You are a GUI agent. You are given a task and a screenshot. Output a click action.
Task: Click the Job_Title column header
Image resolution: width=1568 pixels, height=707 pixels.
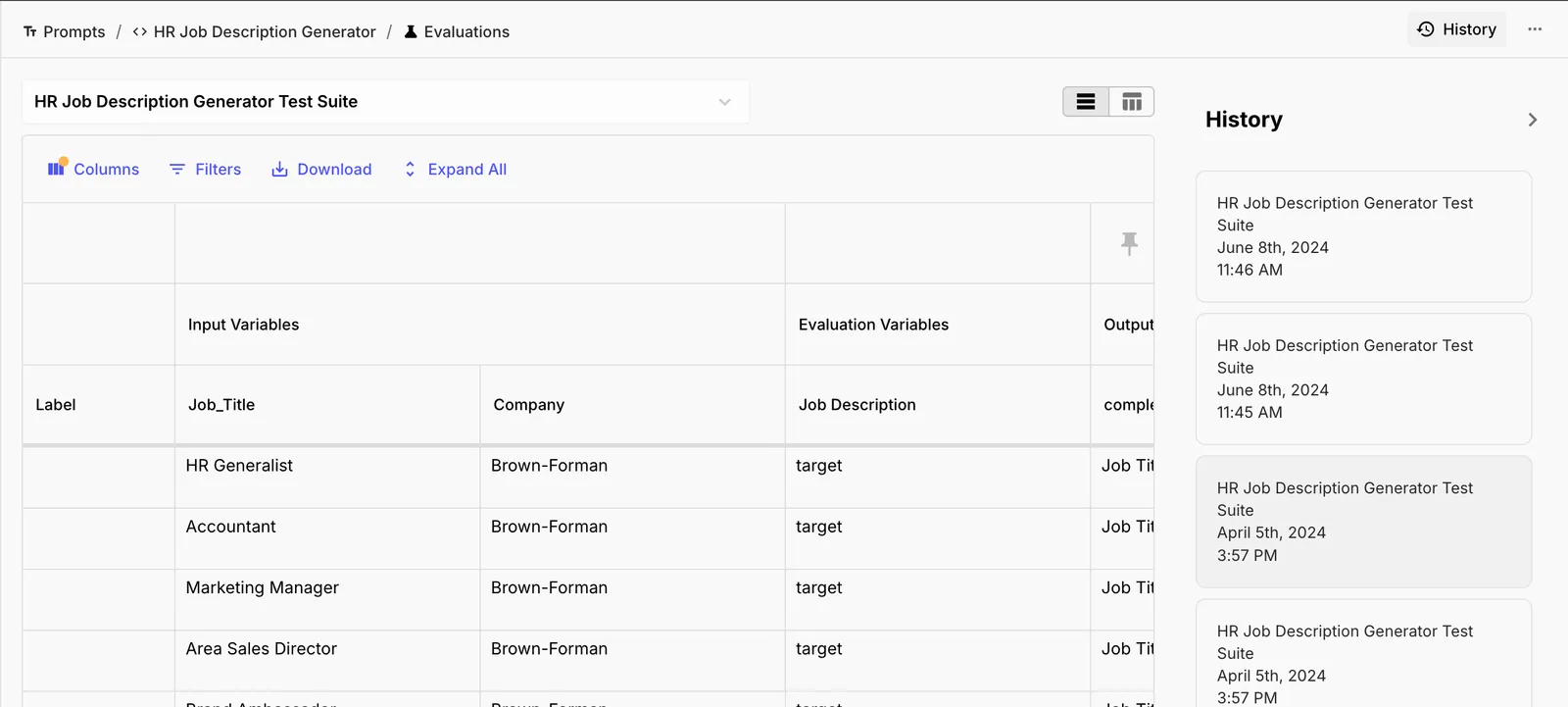point(327,405)
